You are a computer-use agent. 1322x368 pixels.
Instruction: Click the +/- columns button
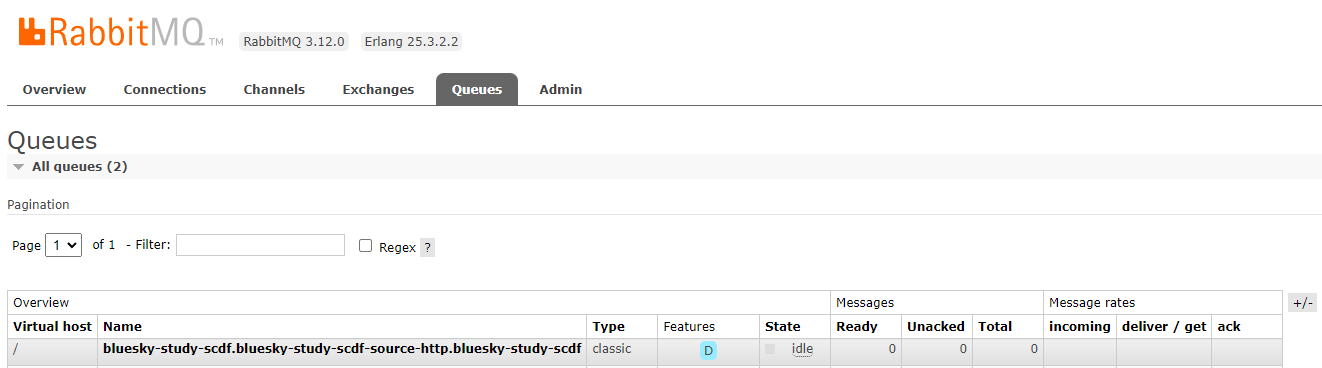pyautogui.click(x=1302, y=303)
